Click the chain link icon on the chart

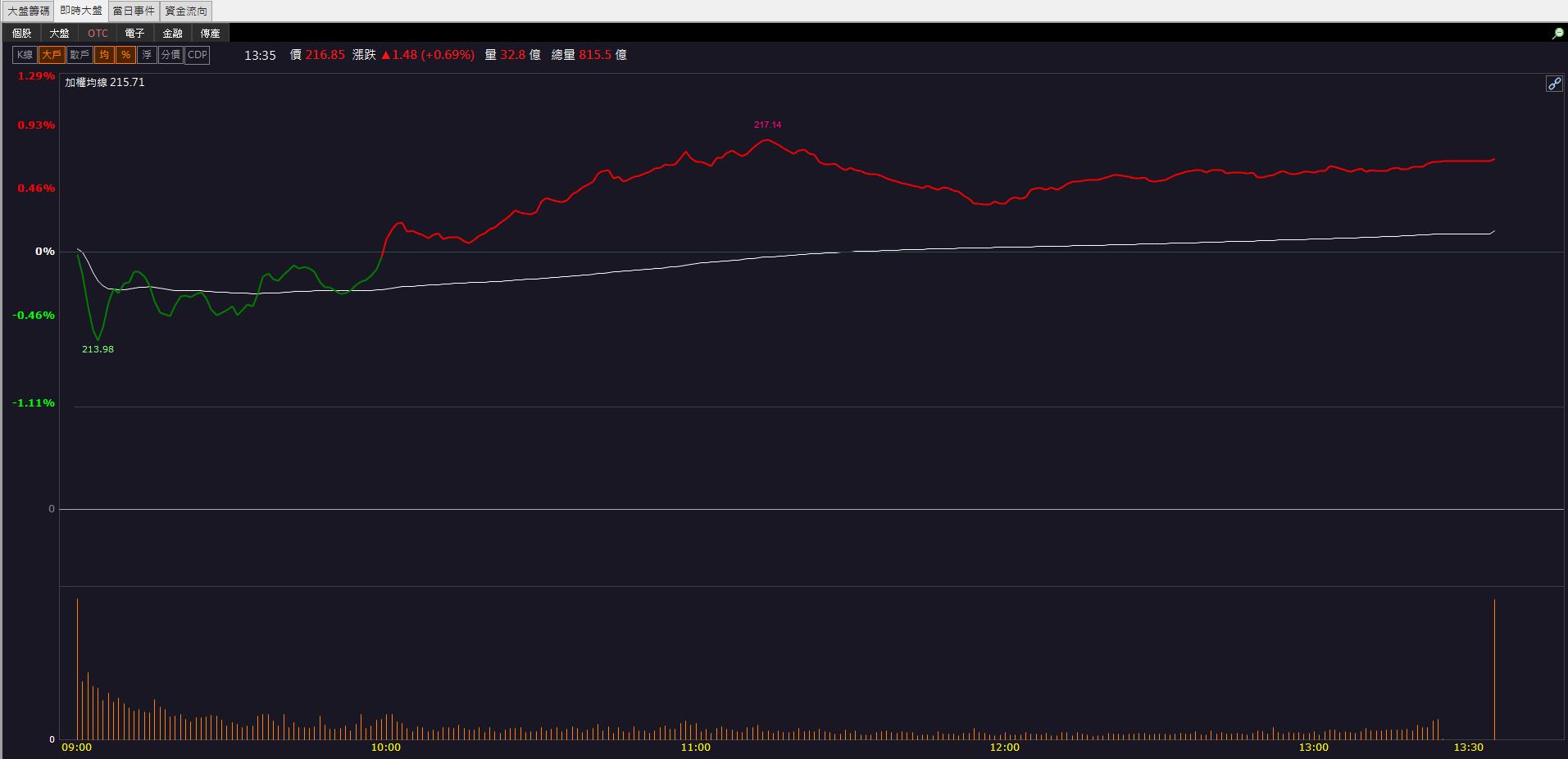(x=1554, y=84)
